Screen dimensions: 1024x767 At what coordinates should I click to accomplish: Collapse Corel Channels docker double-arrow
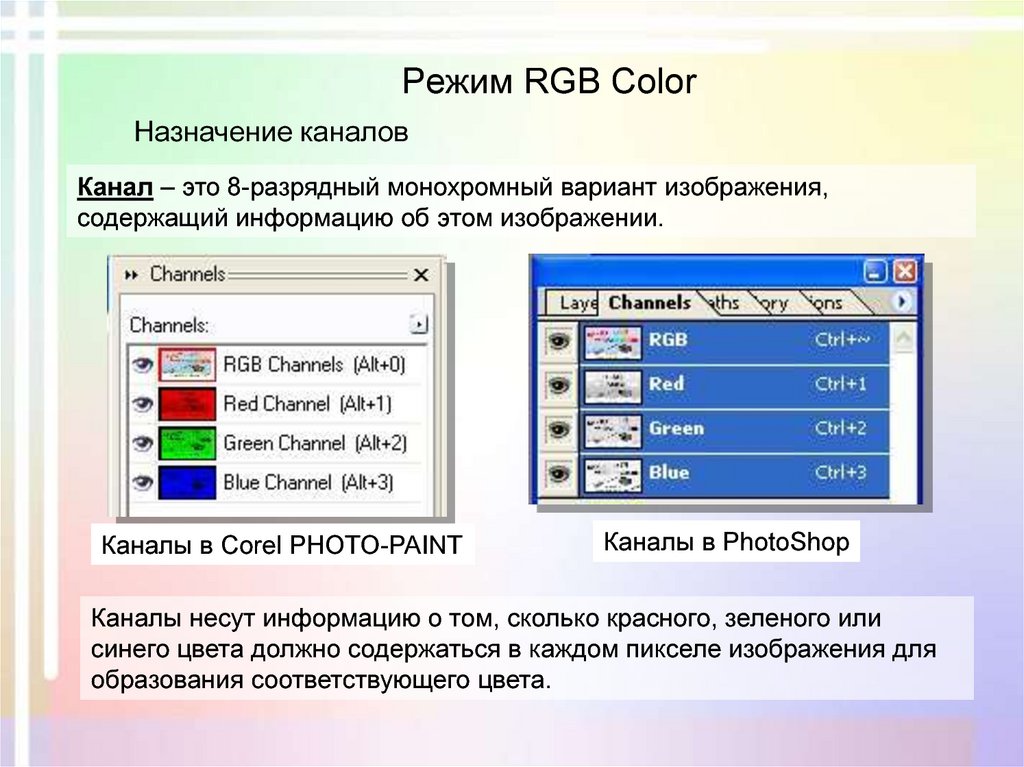coord(132,275)
